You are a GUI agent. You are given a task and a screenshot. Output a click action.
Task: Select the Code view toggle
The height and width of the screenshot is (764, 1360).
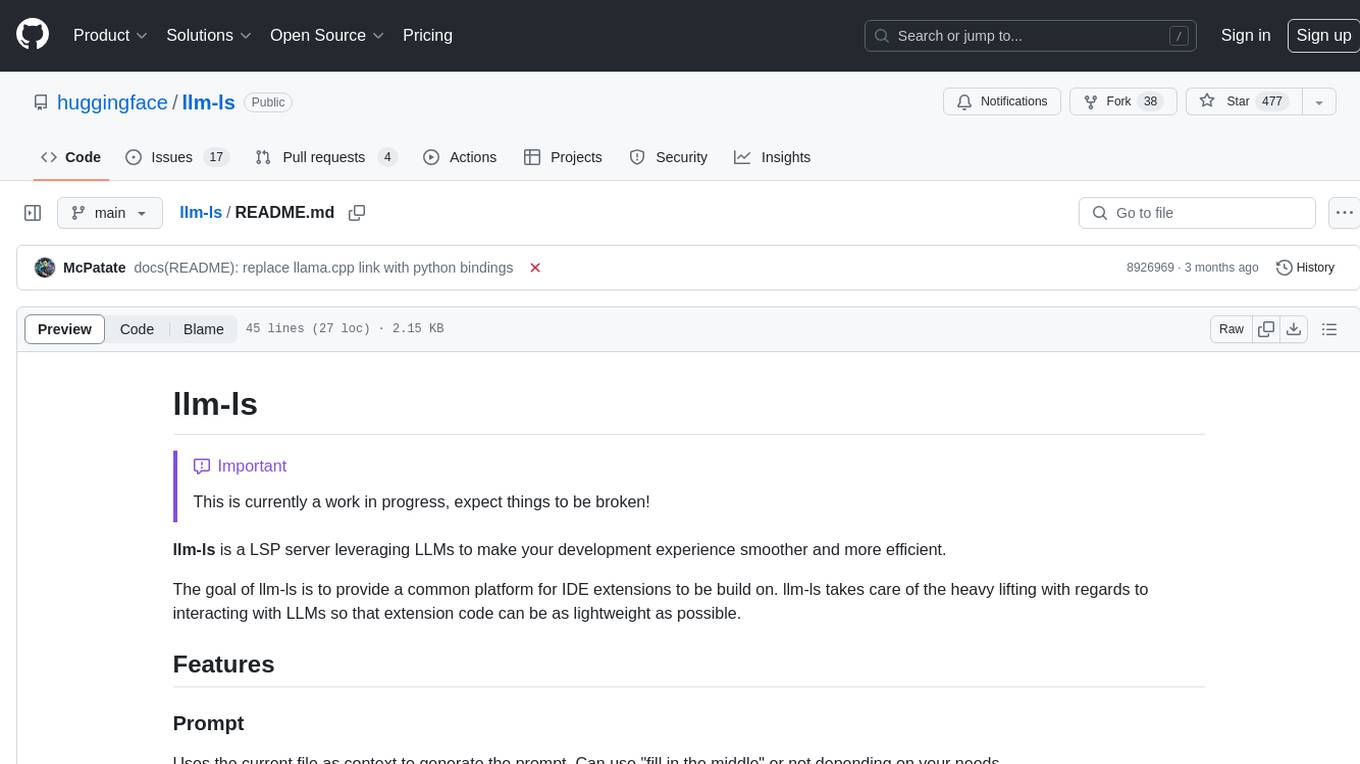137,329
